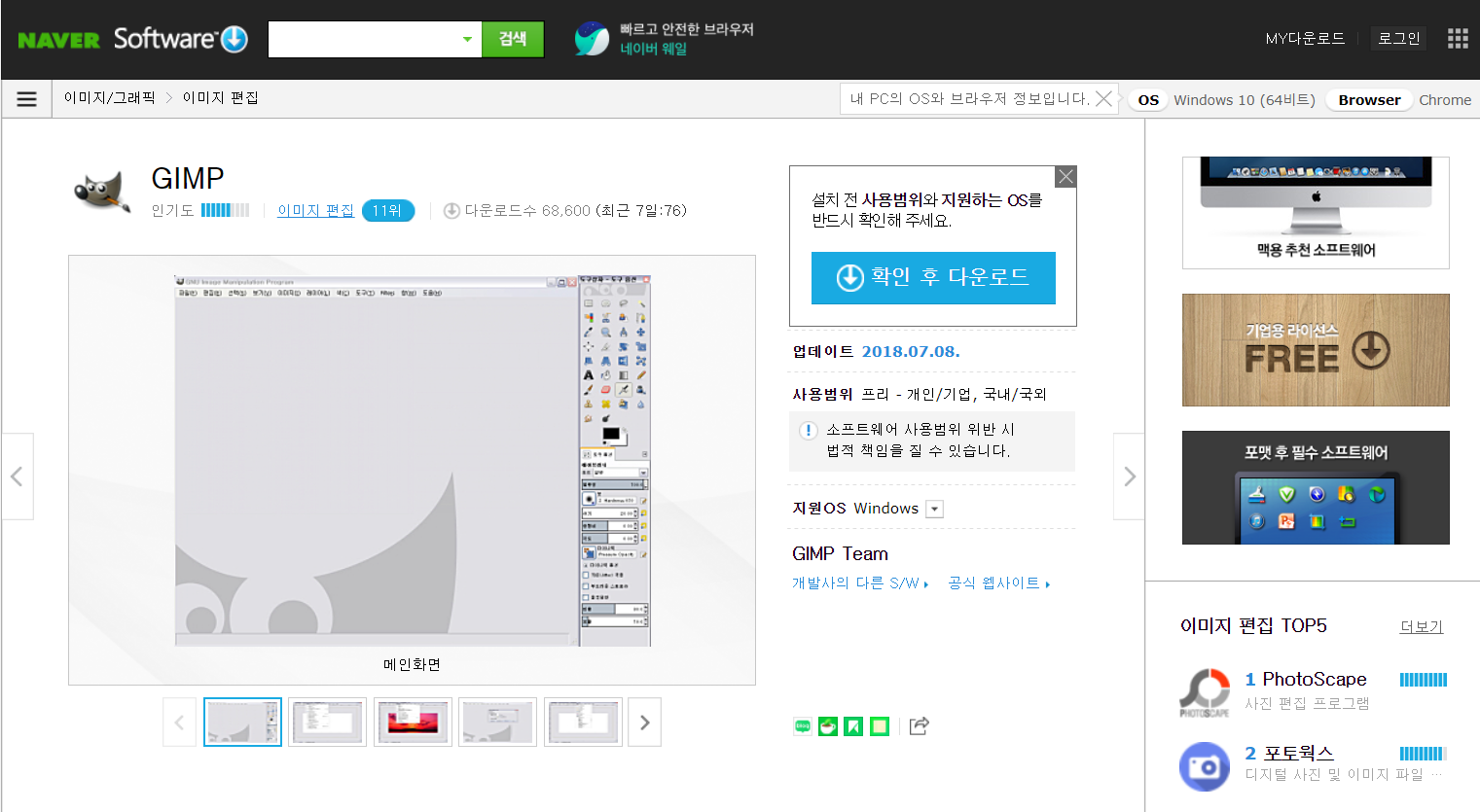
Task: Click 포토웍스's popularity bar
Action: (x=1424, y=754)
